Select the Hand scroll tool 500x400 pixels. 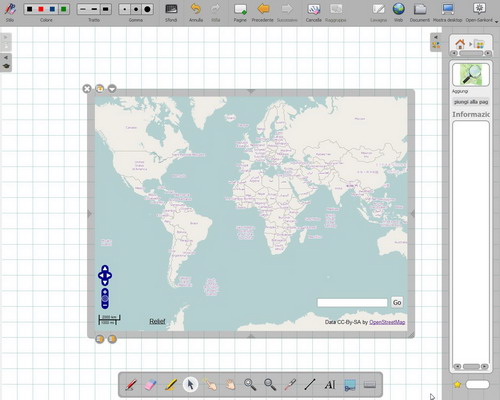click(x=230, y=385)
